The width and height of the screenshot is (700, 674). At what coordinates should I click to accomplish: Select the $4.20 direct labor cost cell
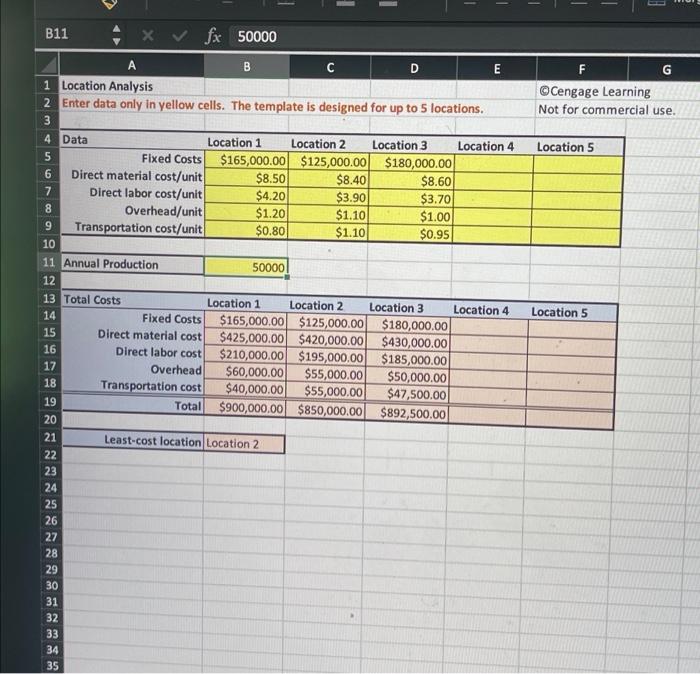[x=246, y=196]
